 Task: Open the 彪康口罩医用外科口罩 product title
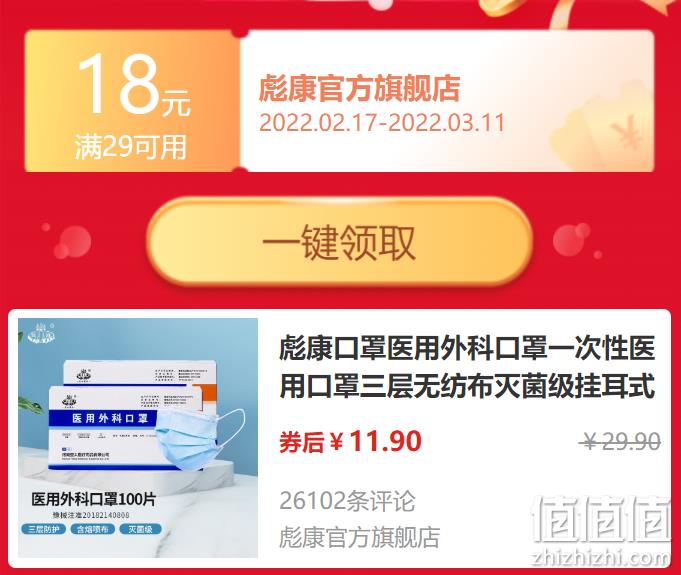tap(467, 367)
